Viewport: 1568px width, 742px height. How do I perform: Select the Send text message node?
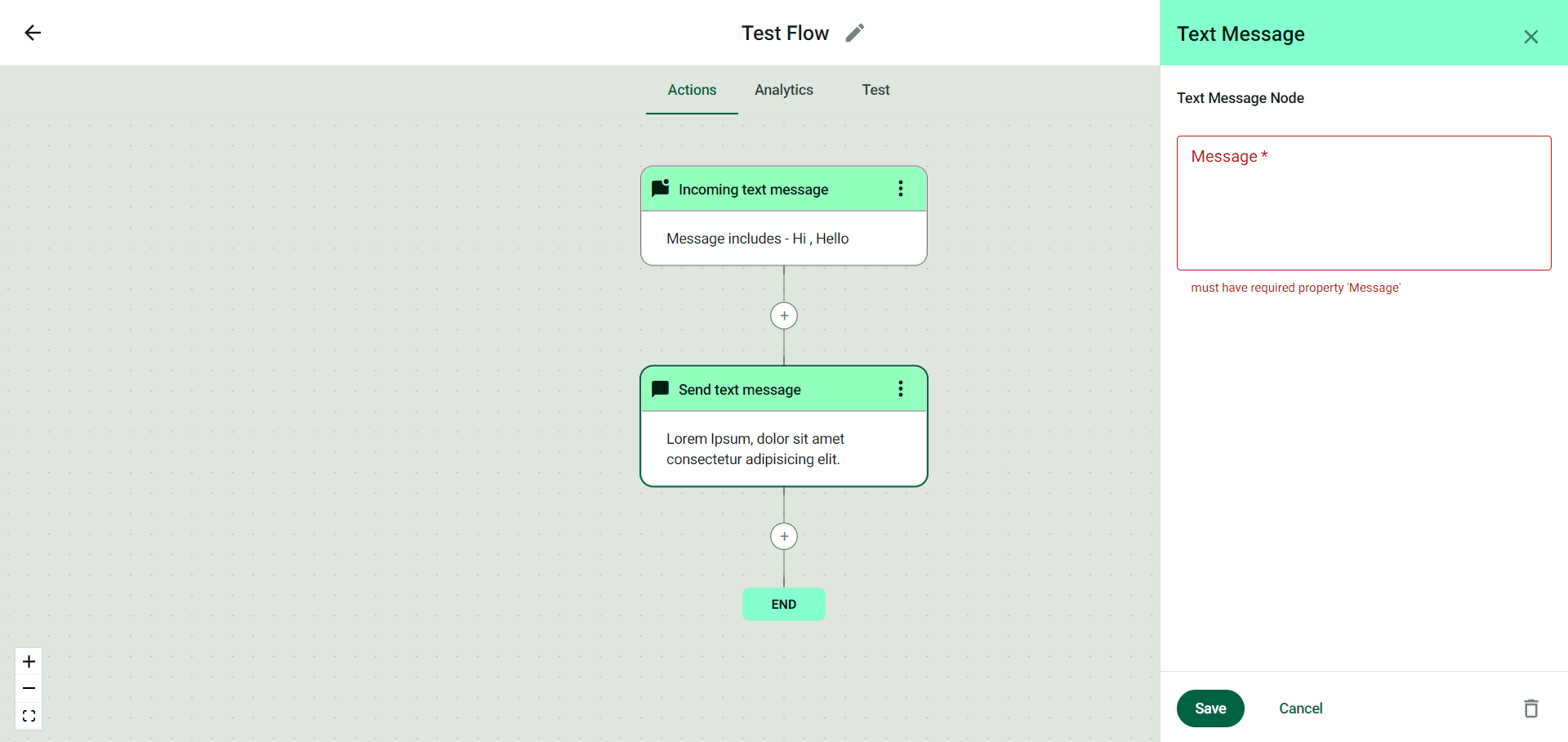click(x=782, y=449)
